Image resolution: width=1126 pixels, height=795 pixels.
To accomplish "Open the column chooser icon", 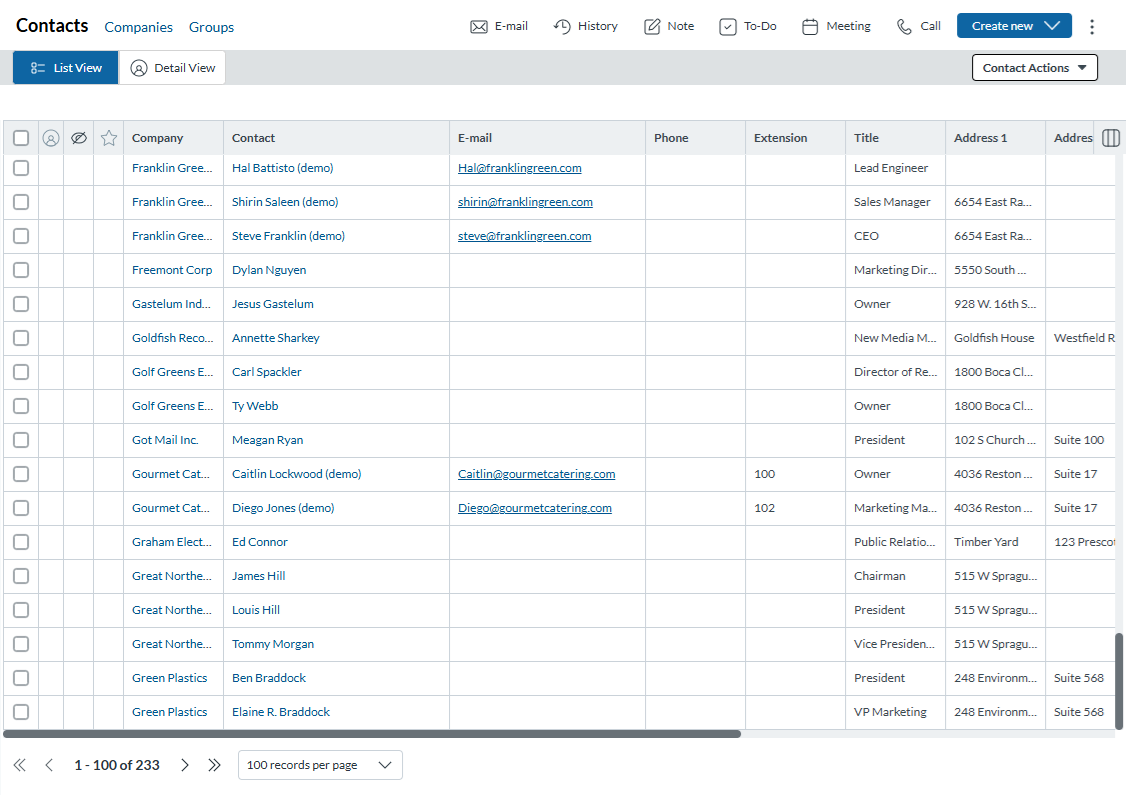I will [x=1110, y=138].
